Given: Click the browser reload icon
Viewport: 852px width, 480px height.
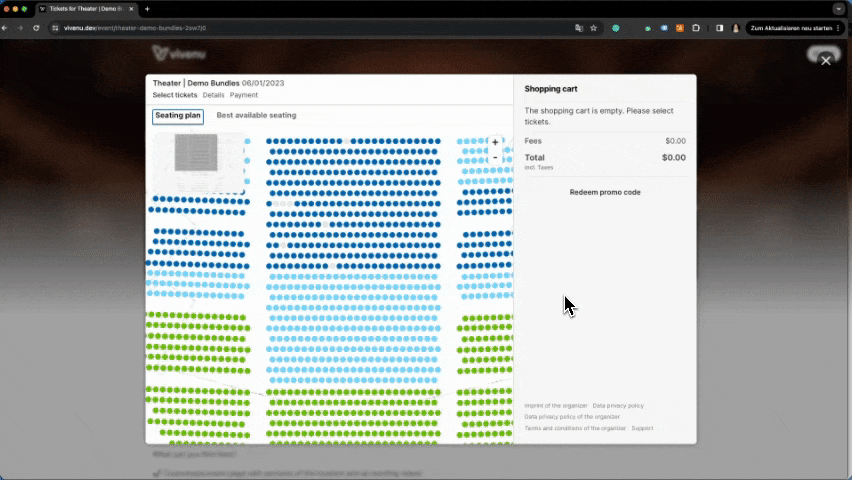Looking at the screenshot, I should [37, 28].
